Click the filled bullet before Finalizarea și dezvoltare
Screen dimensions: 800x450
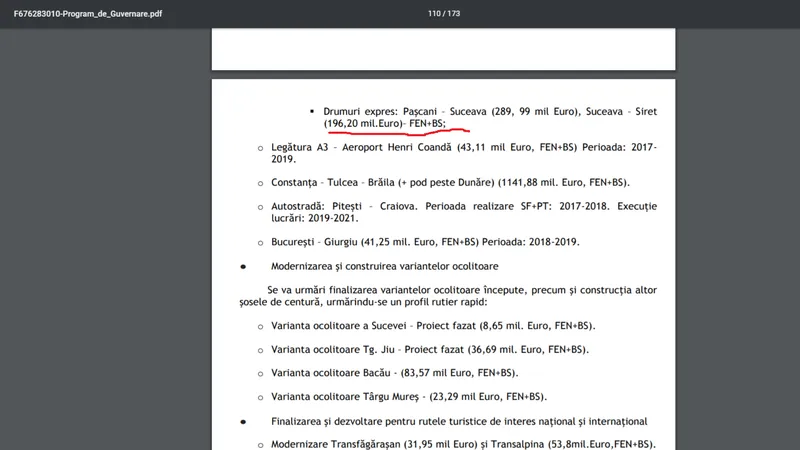click(x=242, y=421)
